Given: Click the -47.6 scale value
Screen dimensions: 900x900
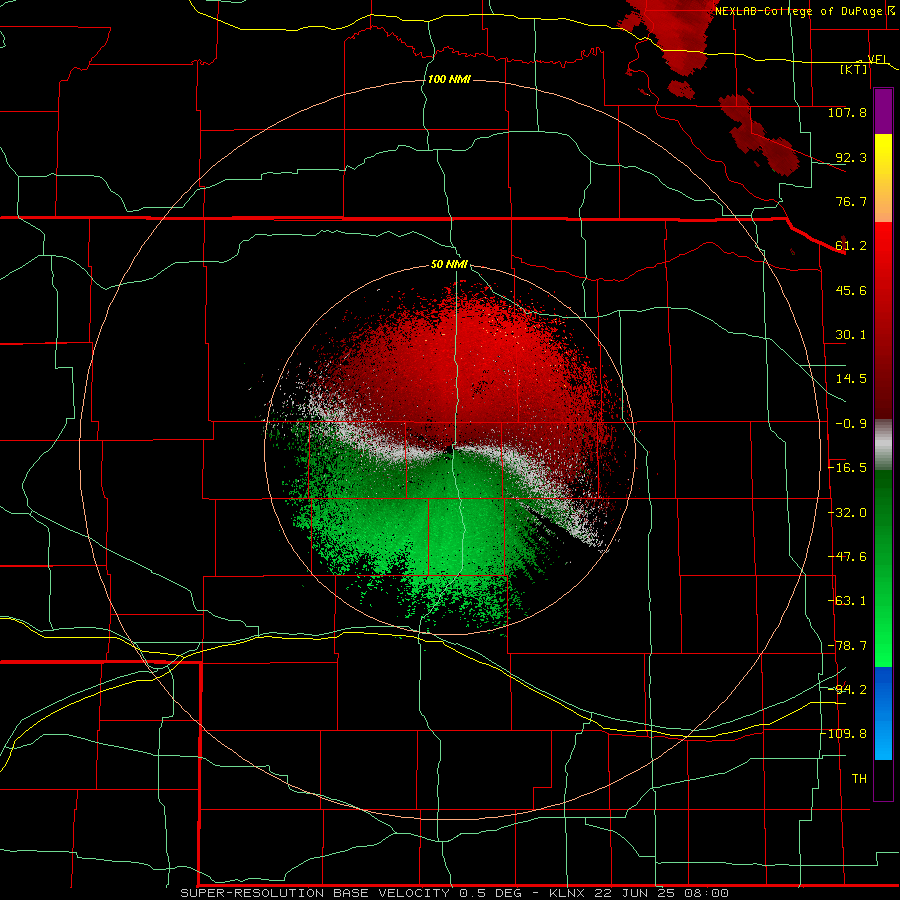Looking at the screenshot, I should 847,557.
